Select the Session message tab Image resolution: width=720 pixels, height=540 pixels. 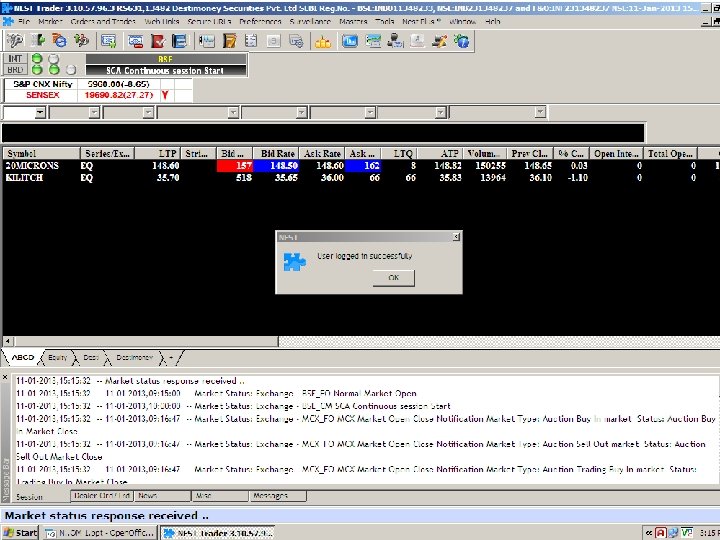tap(29, 497)
